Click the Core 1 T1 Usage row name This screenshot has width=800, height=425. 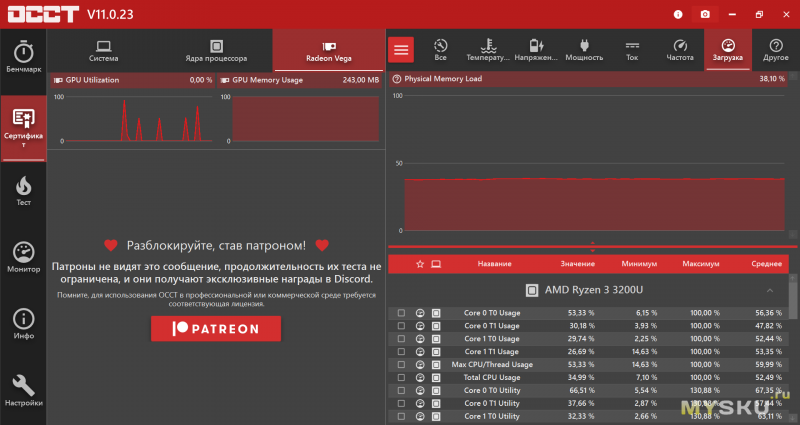(x=491, y=352)
